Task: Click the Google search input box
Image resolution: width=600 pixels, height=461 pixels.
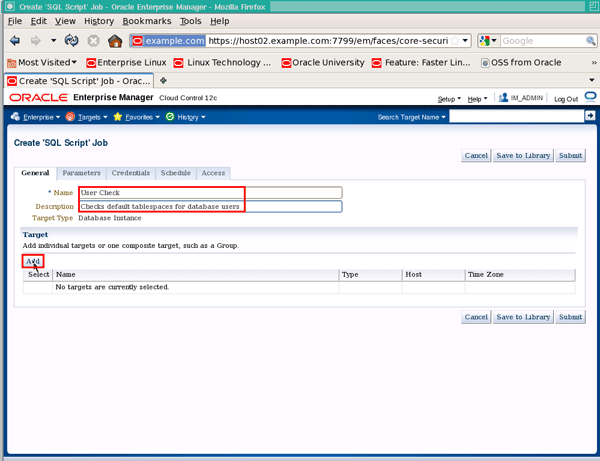Action: pos(543,41)
